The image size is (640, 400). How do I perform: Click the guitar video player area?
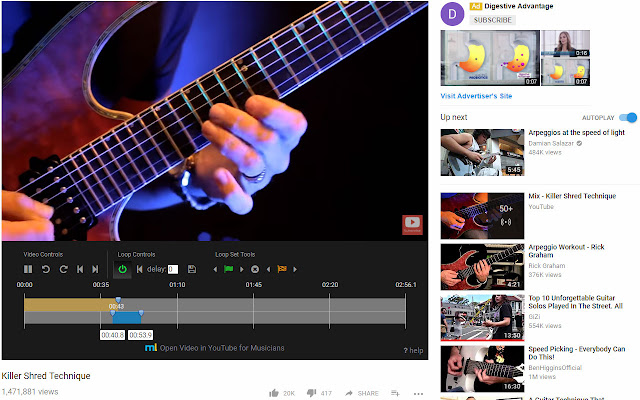[215, 120]
